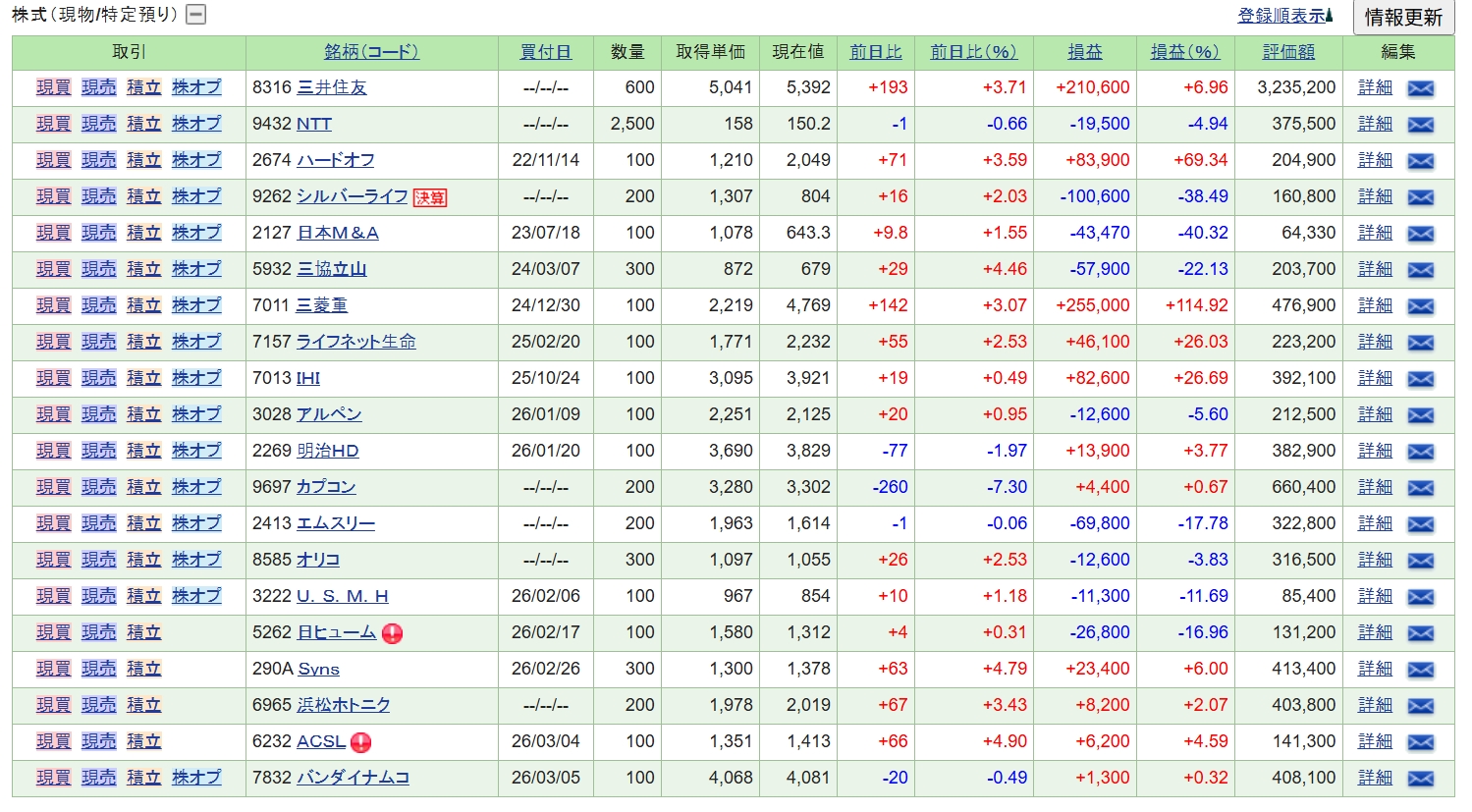The height and width of the screenshot is (812, 1472).
Task: Click the 決算 badge next to シルバーライフ
Action: pos(430,197)
